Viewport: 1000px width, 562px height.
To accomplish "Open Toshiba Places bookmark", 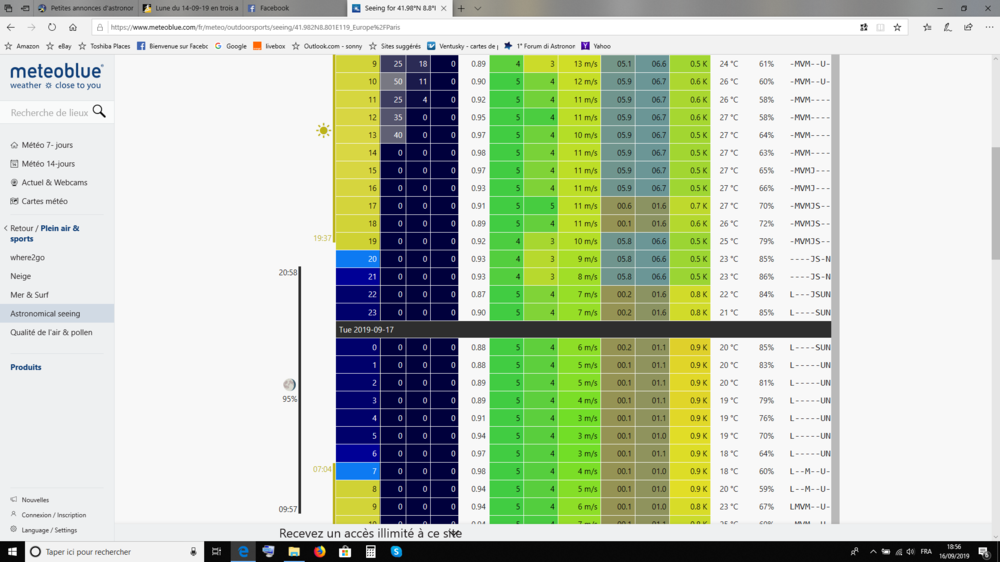I will (104, 46).
